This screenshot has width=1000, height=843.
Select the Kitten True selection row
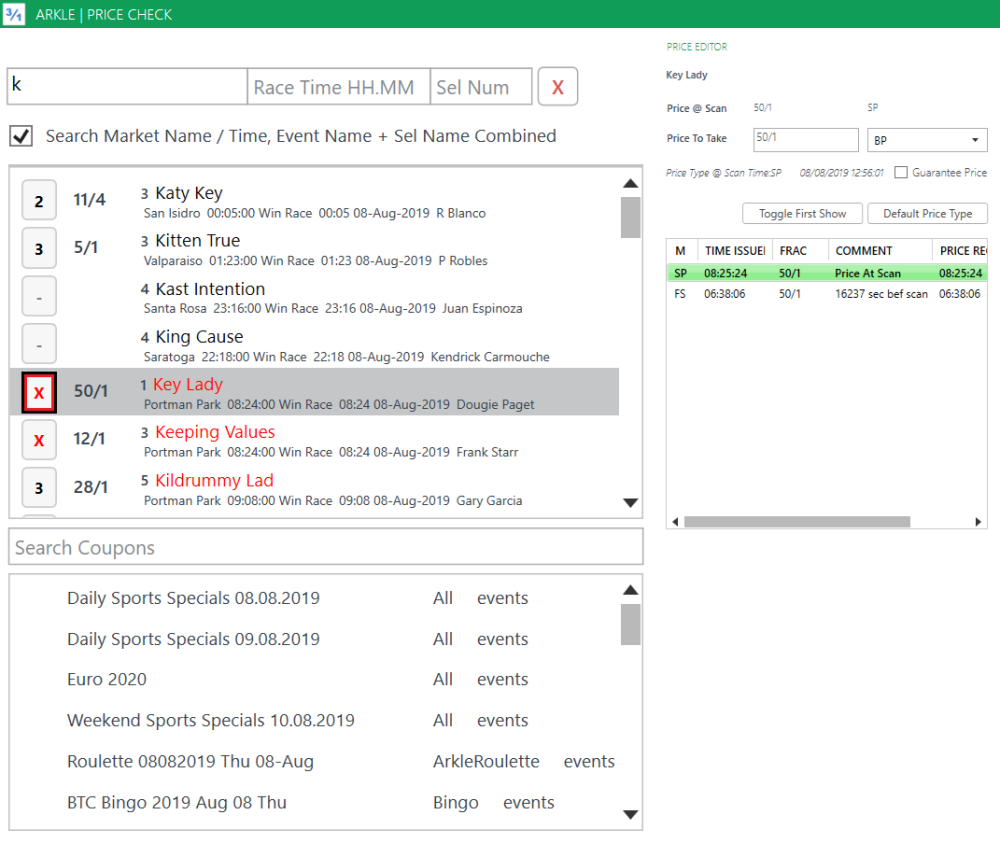(x=314, y=248)
